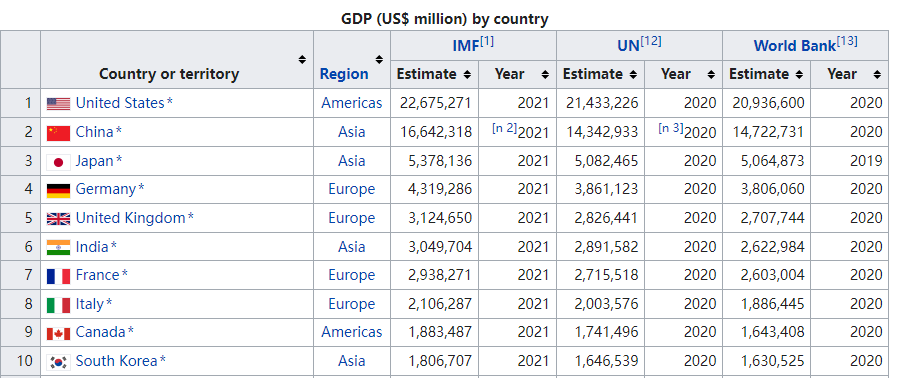Viewport: 898px width, 378px height.
Task: Sort table by Region column arrows
Action: click(379, 60)
